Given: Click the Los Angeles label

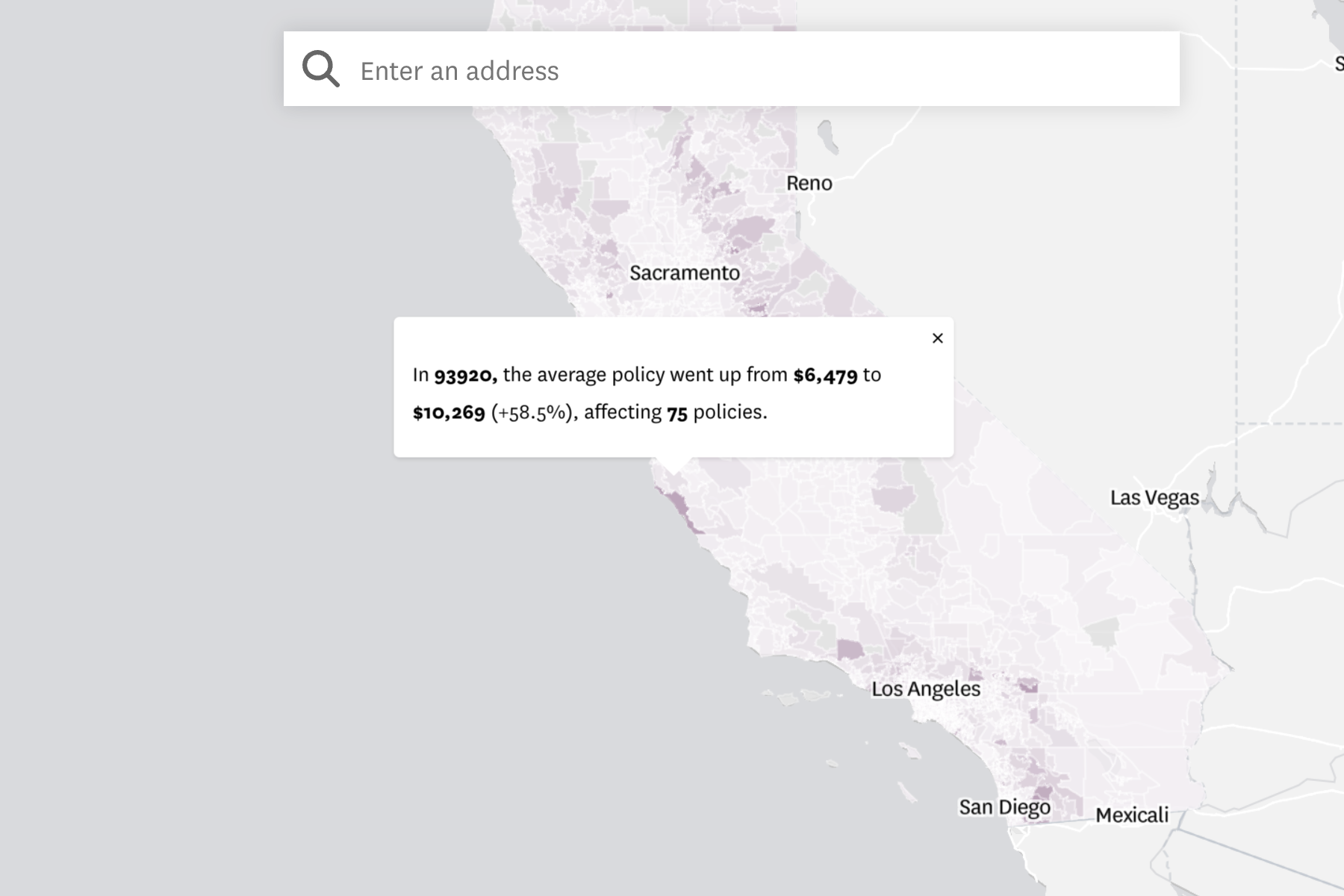Looking at the screenshot, I should (x=926, y=689).
